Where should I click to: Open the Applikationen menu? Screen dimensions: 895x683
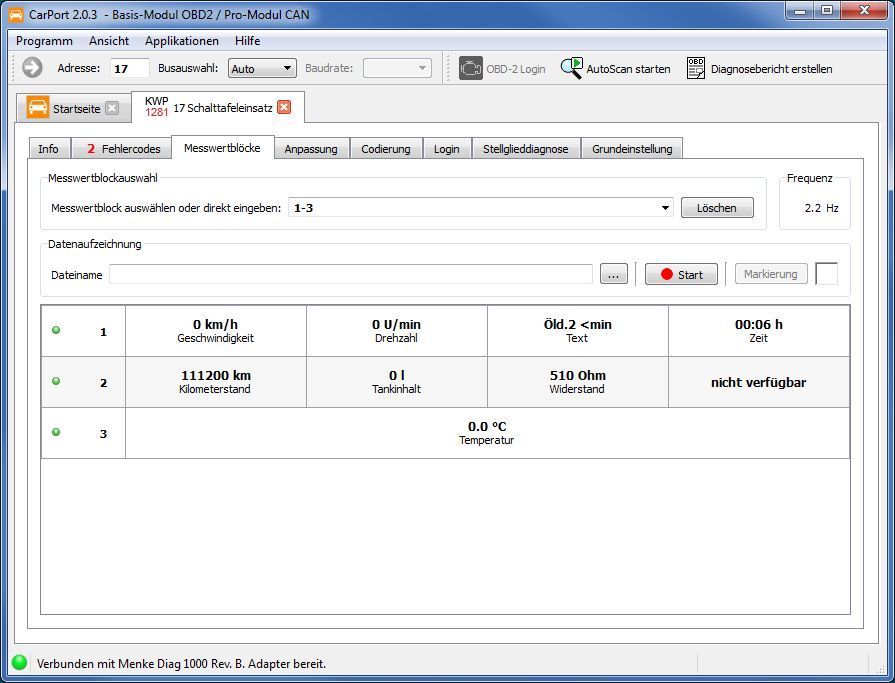pos(181,41)
